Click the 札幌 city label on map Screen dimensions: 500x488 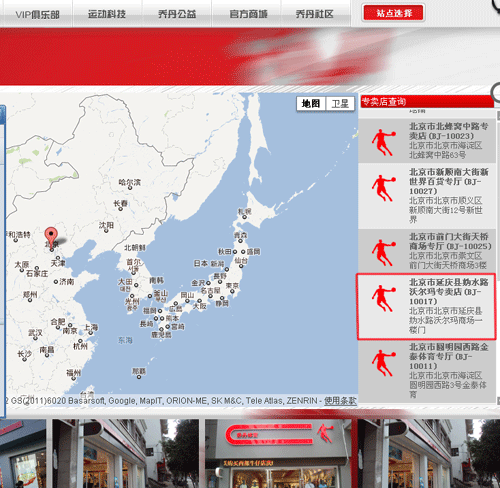[244, 211]
